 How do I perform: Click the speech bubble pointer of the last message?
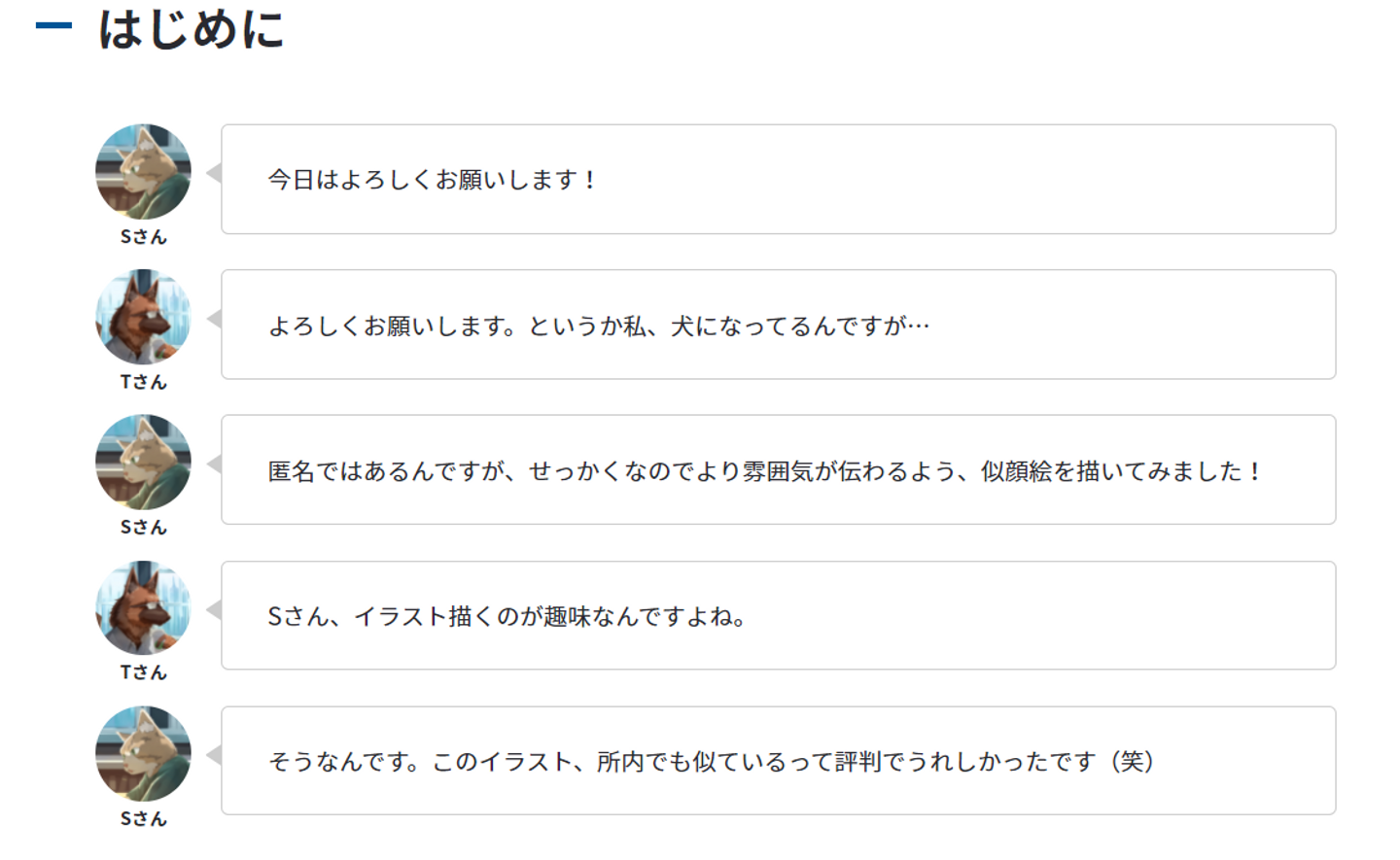[x=215, y=755]
